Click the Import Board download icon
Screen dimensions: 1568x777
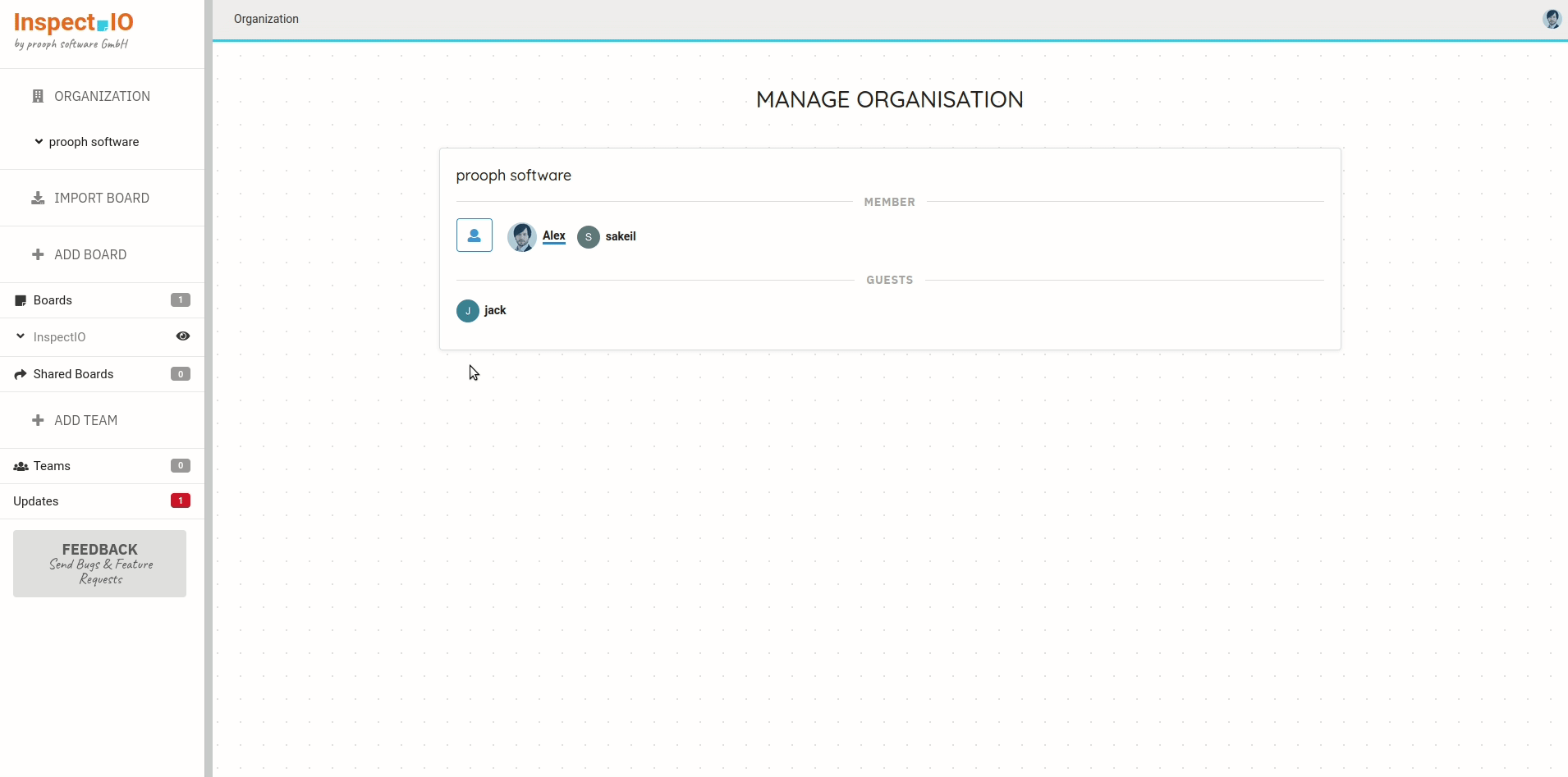click(38, 199)
